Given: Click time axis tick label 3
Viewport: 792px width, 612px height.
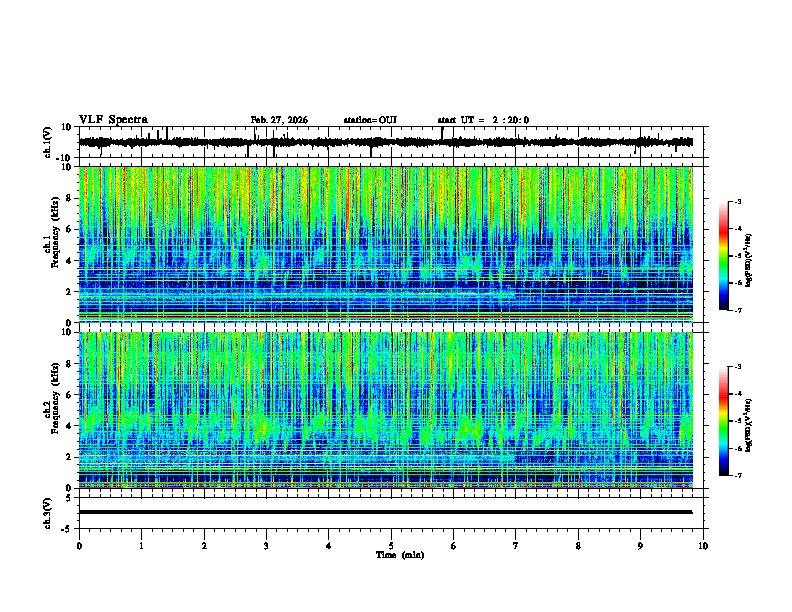Looking at the screenshot, I should [x=266, y=546].
